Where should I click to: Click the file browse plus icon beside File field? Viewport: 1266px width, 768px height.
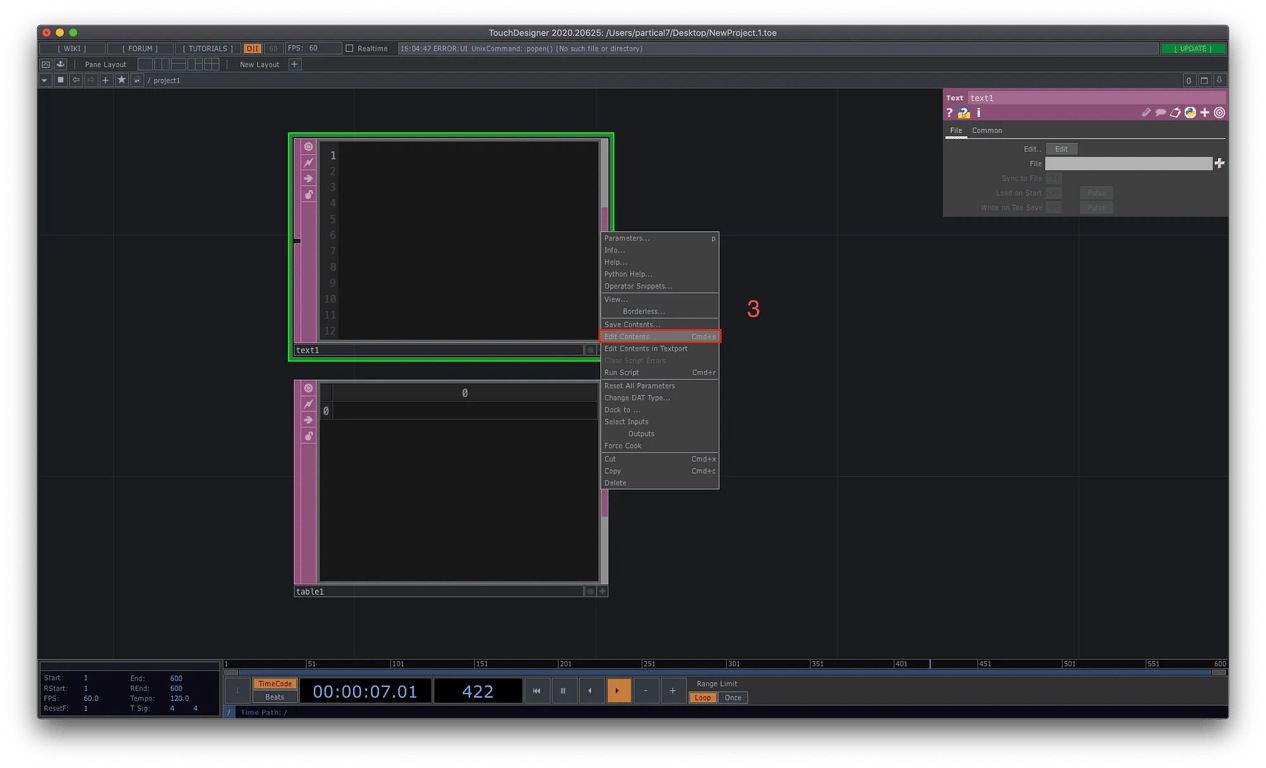[x=1219, y=163]
